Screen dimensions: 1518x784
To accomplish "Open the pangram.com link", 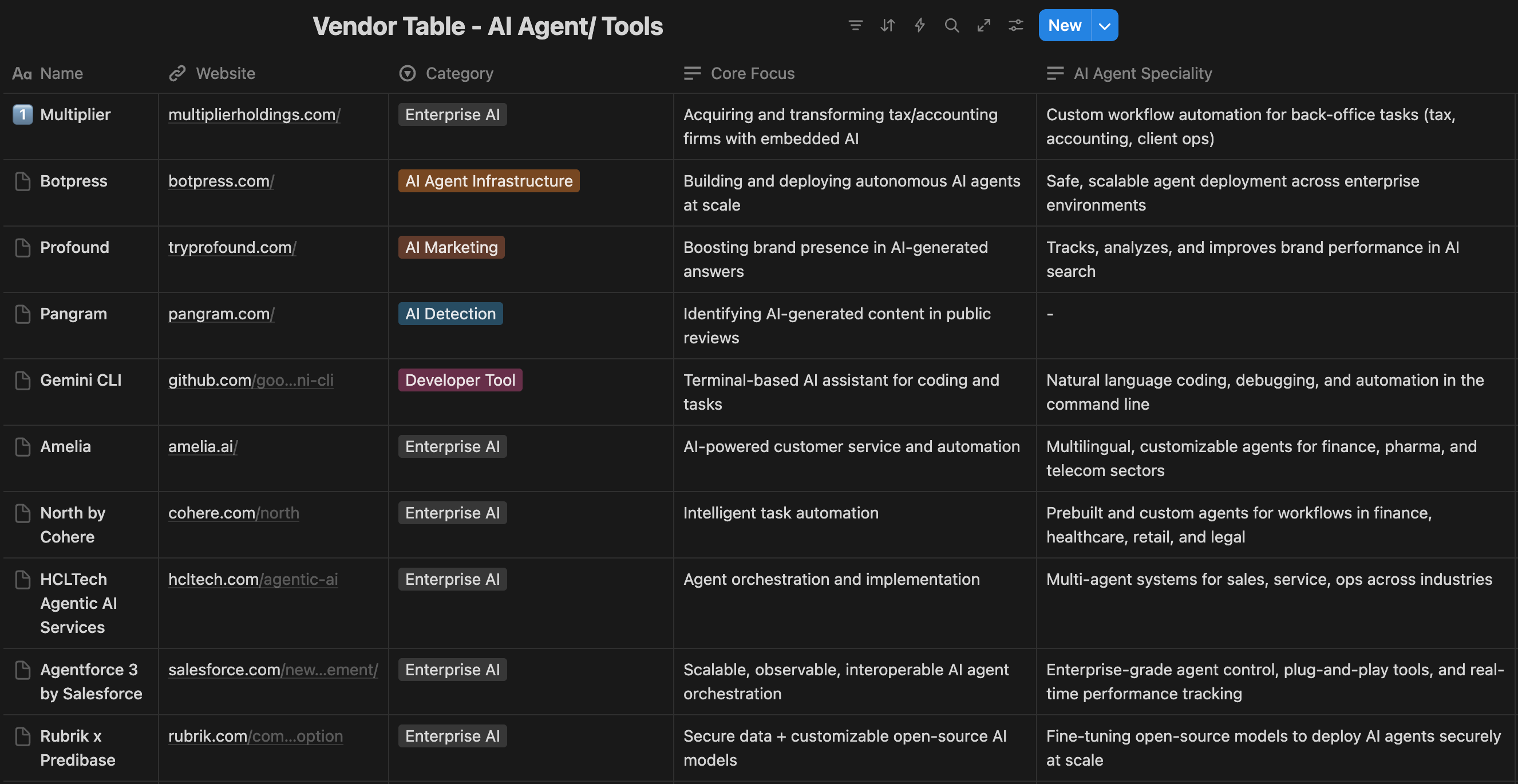I will click(x=221, y=314).
